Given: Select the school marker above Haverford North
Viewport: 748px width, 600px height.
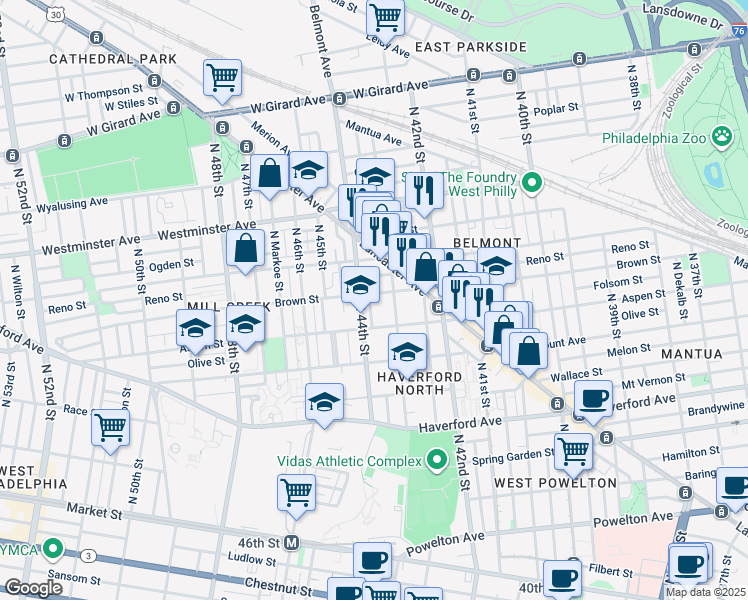Looking at the screenshot, I should click(407, 354).
